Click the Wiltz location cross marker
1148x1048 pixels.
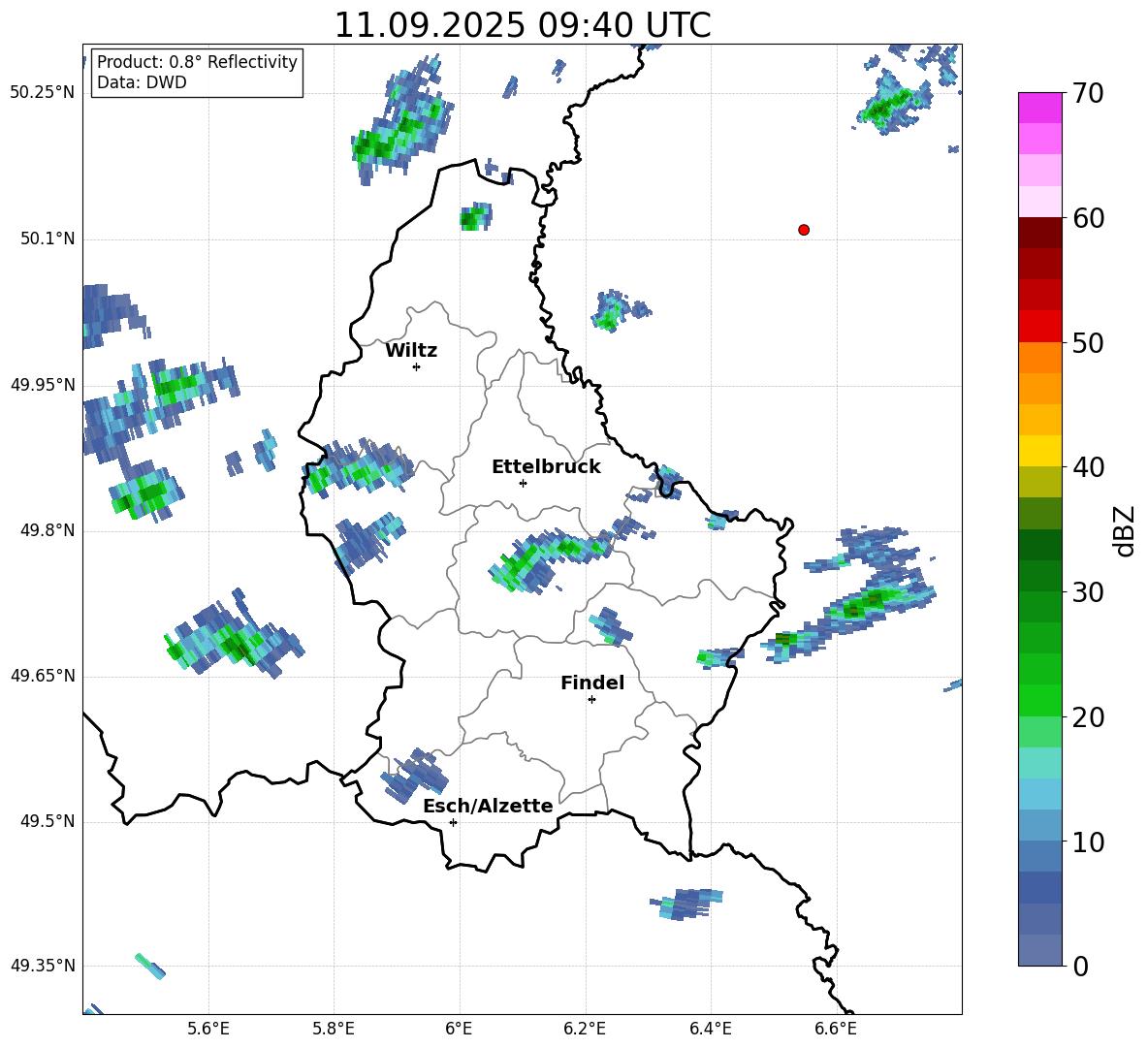[x=416, y=366]
